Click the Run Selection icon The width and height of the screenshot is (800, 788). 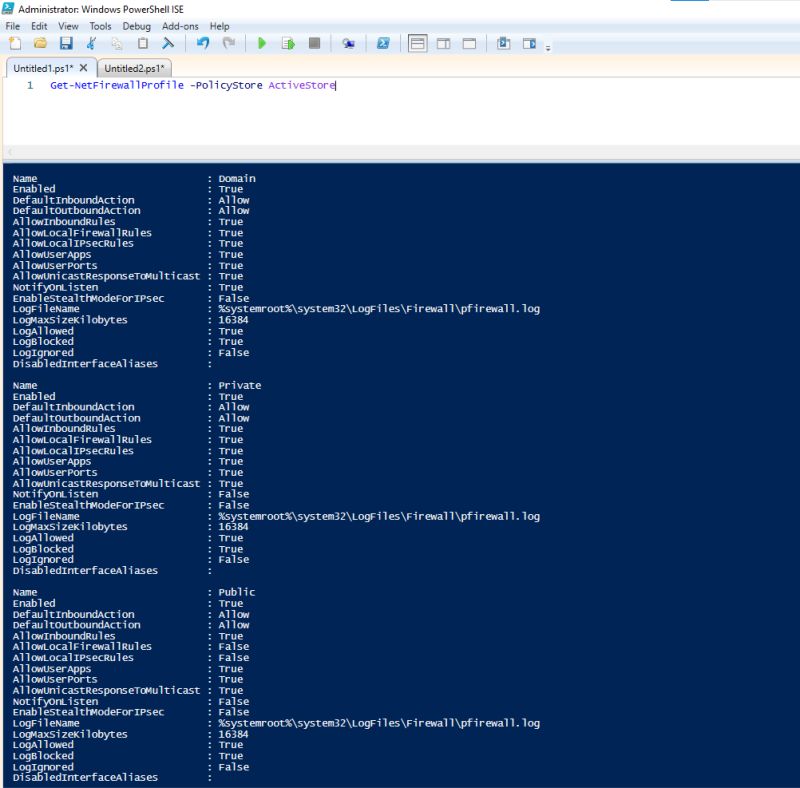289,43
